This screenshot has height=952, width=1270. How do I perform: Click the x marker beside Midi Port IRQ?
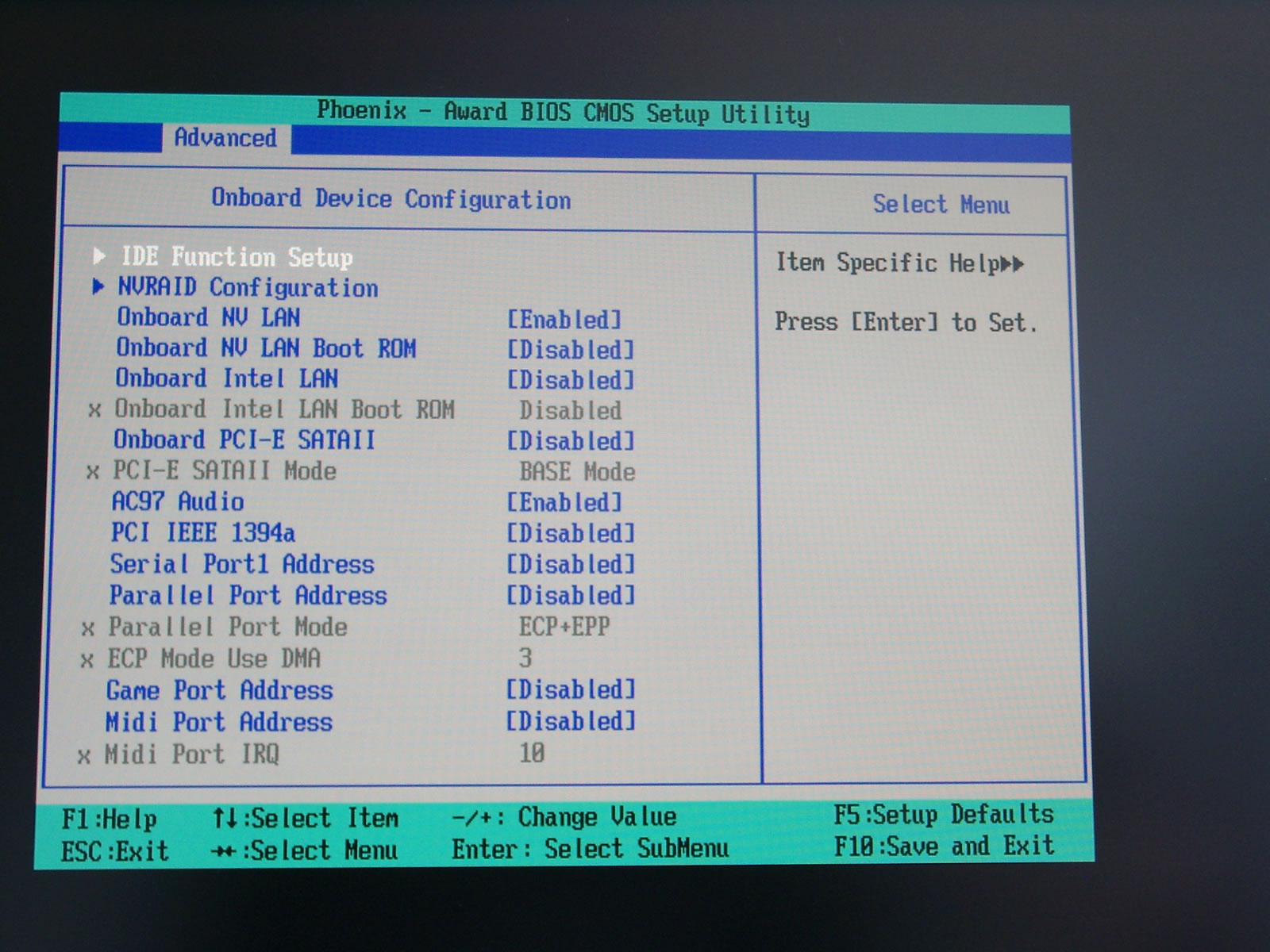83,756
